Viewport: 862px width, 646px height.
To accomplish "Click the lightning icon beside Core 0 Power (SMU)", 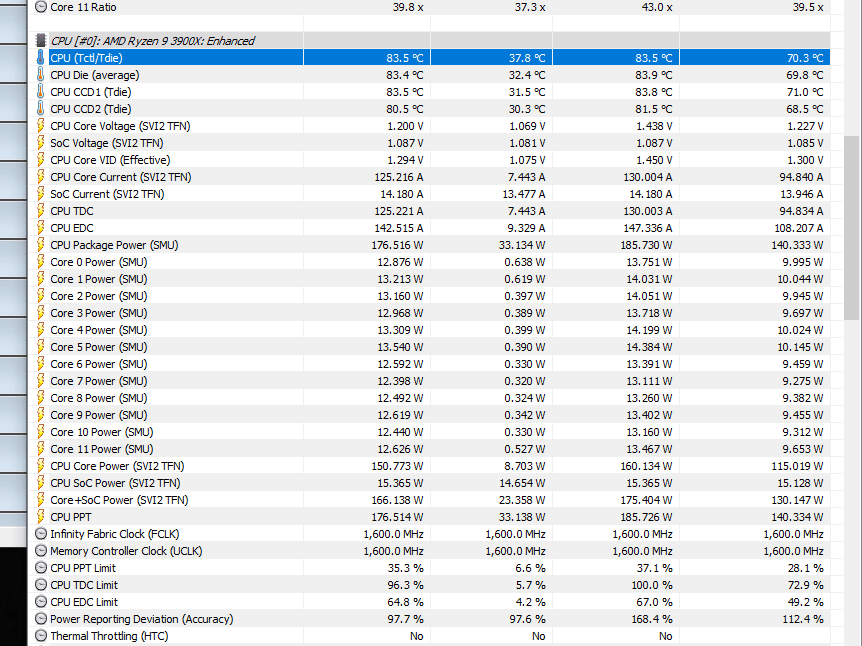I will tap(40, 262).
